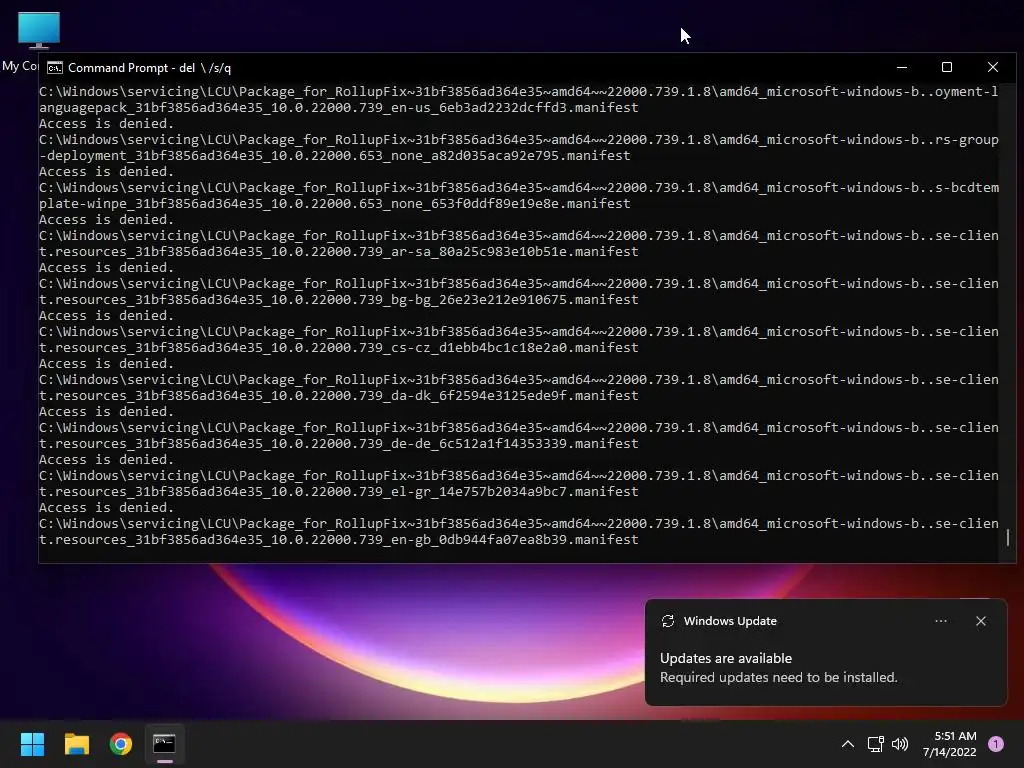1024x768 pixels.
Task: Click the a82d035aca92e795.manifest line
Action: pos(334,155)
